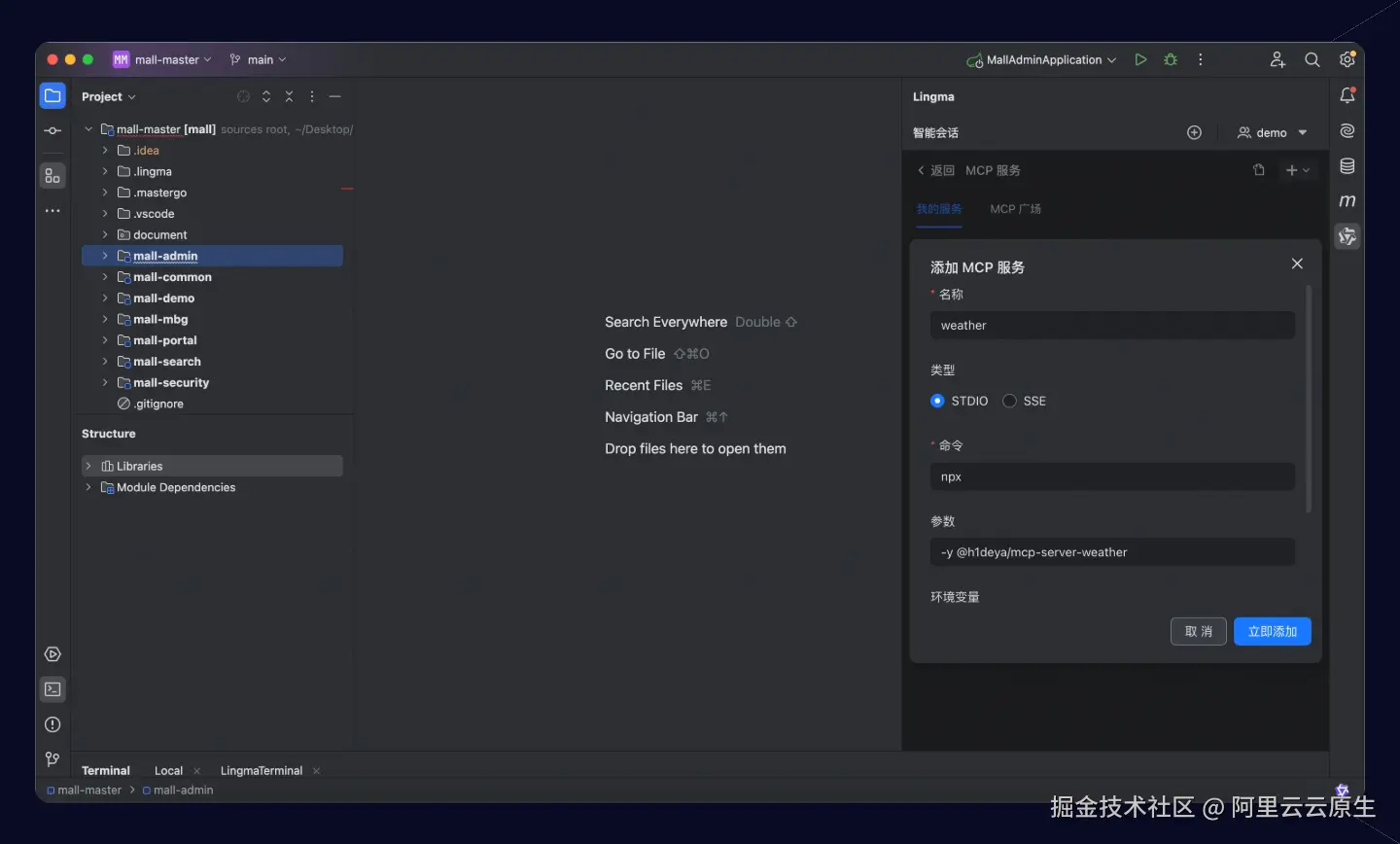The height and width of the screenshot is (844, 1400).
Task: Open the Terminal tool window icon
Action: coord(52,689)
